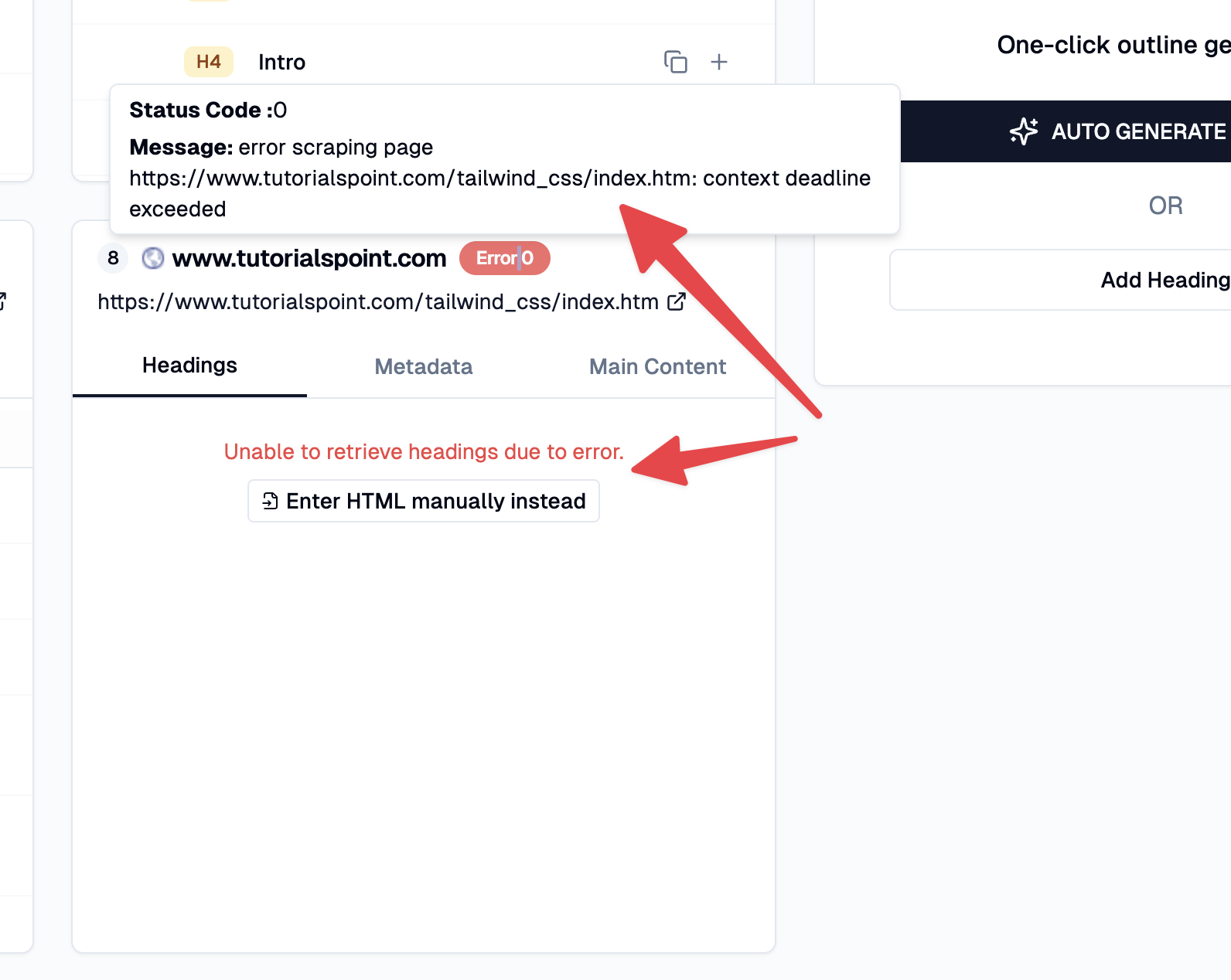The image size is (1231, 980).
Task: Click the www.tutorialspoint.com result title
Action: tap(309, 258)
